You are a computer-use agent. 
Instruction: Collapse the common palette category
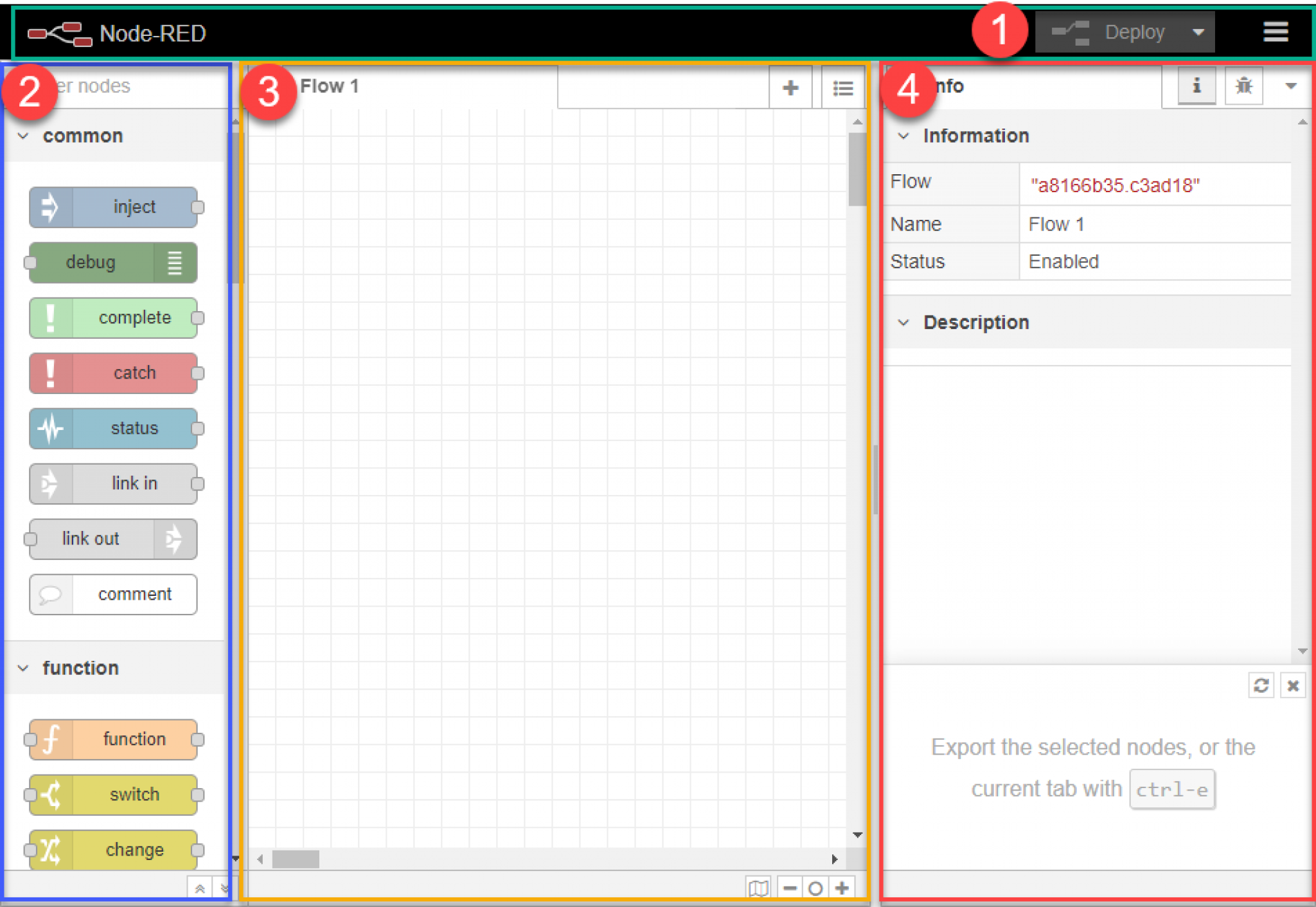23,136
